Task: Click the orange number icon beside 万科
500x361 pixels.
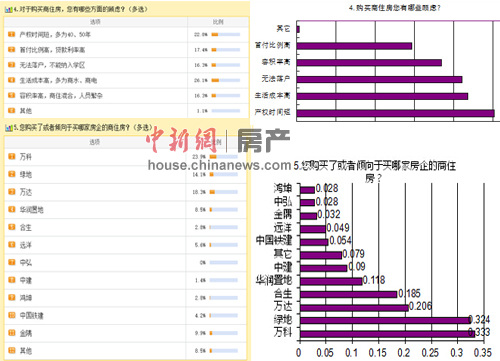Action: point(12,156)
